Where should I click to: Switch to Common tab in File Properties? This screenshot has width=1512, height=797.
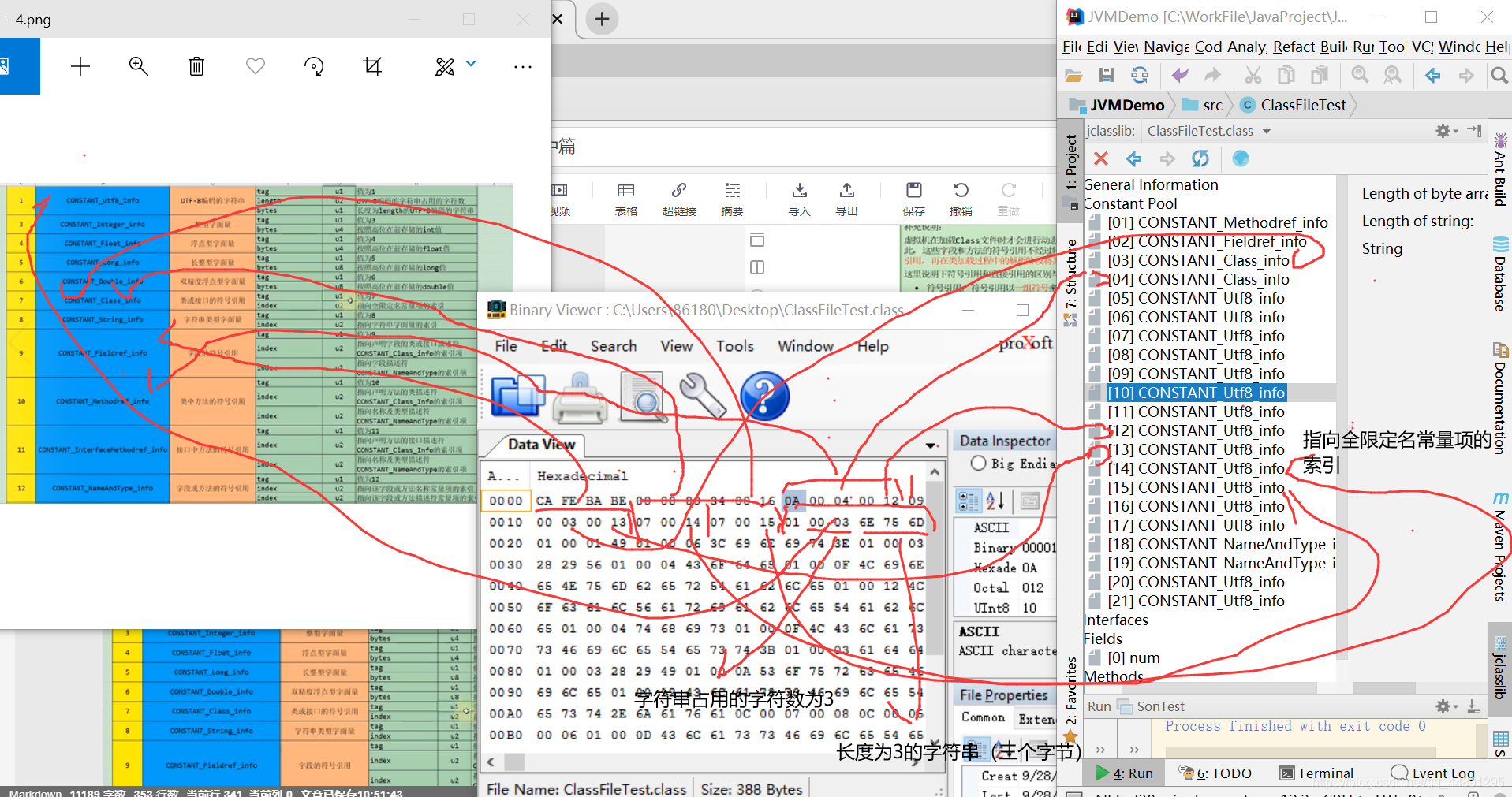pyautogui.click(x=983, y=717)
